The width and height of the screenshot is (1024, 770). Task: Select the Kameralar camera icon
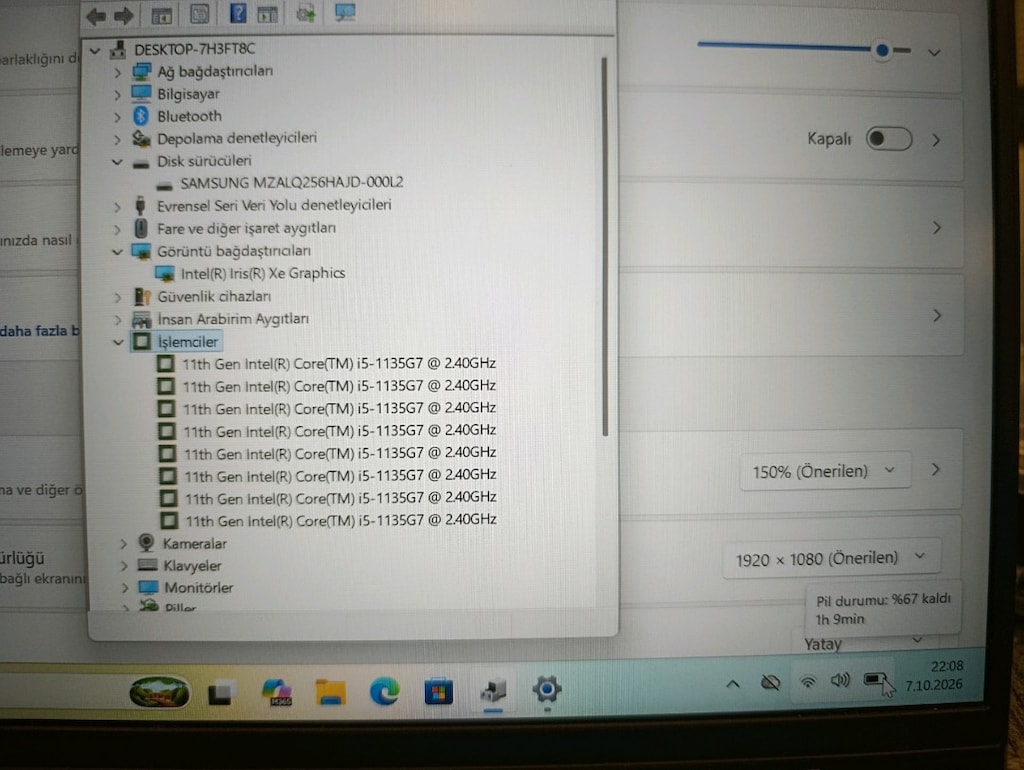[146, 542]
